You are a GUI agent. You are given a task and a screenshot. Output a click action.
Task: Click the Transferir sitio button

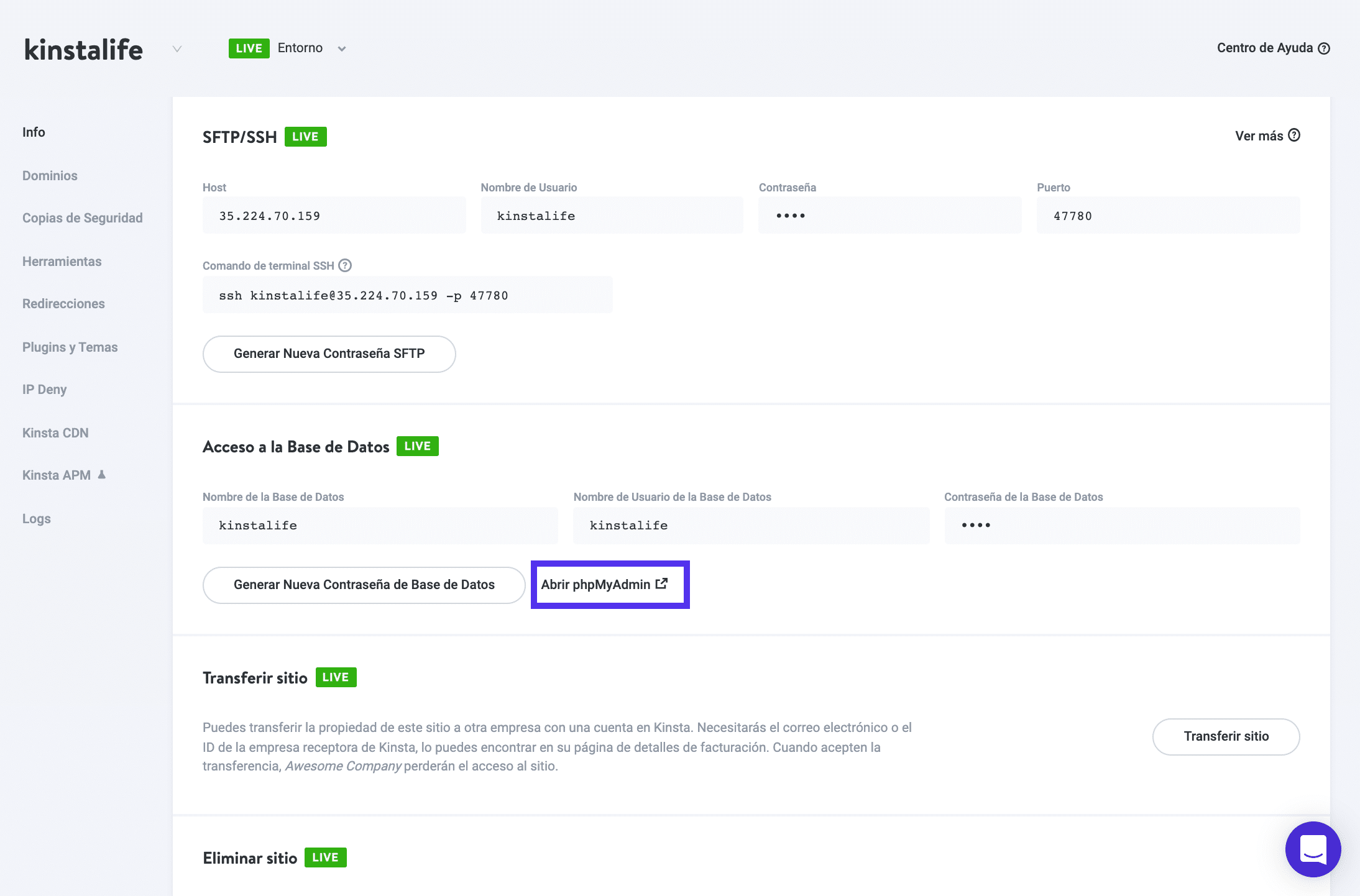1225,736
